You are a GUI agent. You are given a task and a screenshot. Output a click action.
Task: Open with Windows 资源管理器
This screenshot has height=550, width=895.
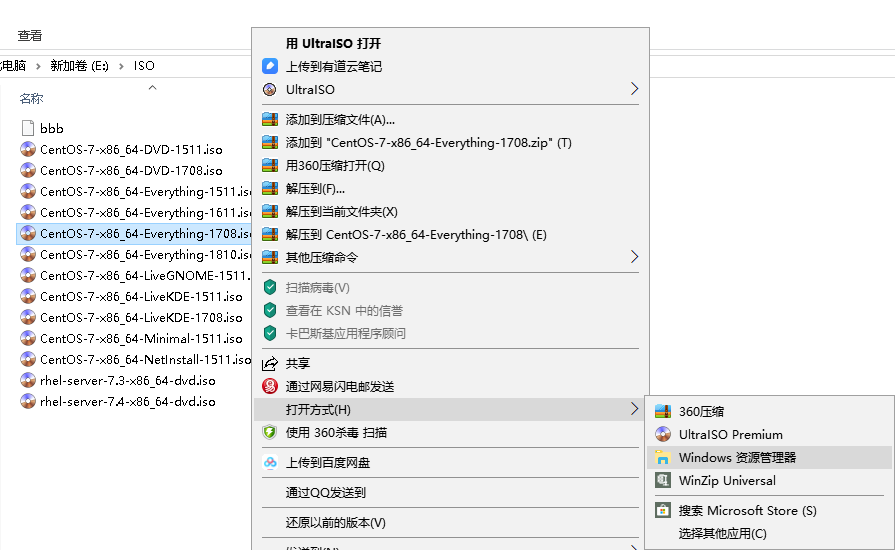click(x=737, y=458)
